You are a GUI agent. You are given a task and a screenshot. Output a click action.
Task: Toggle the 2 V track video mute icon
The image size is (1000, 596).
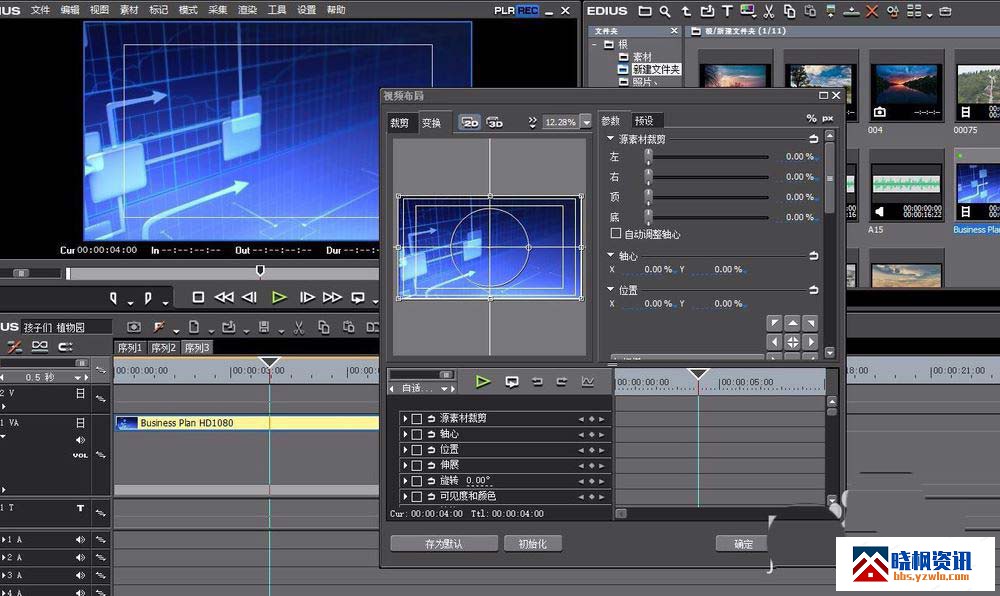[80, 394]
